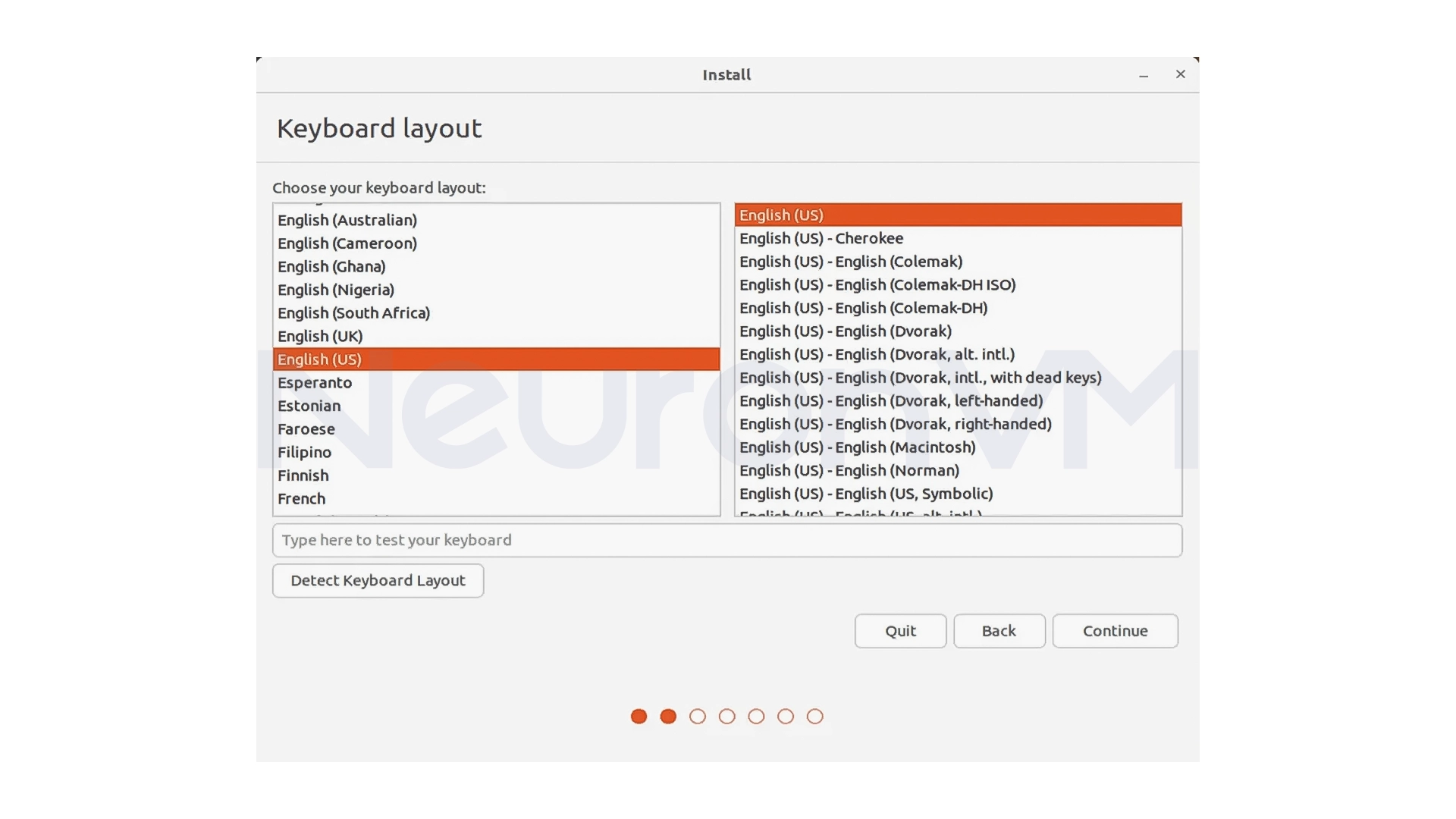Choose English (South Africa) layout
Image resolution: width=1456 pixels, height=819 pixels.
point(353,312)
